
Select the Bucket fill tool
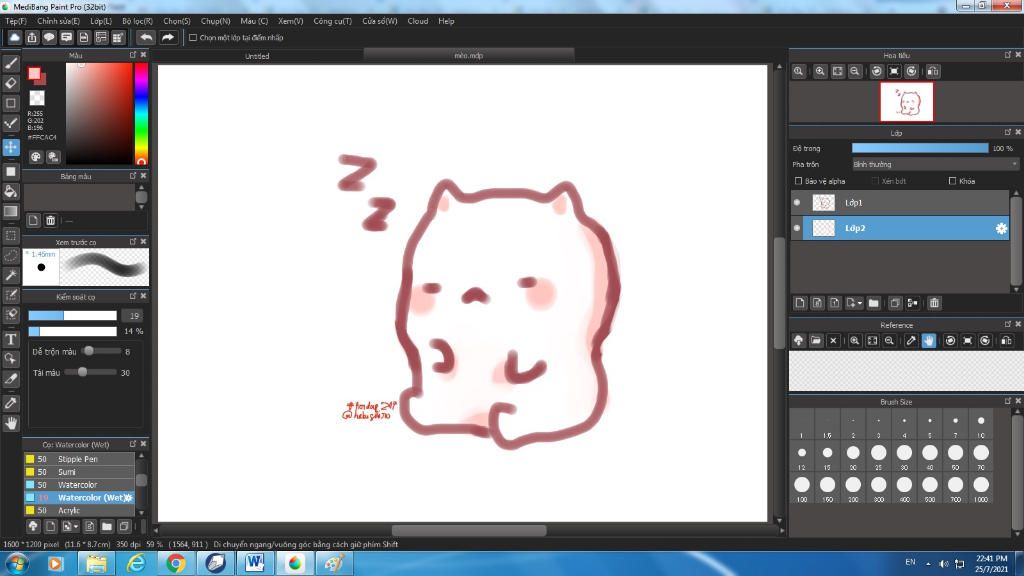[11, 191]
